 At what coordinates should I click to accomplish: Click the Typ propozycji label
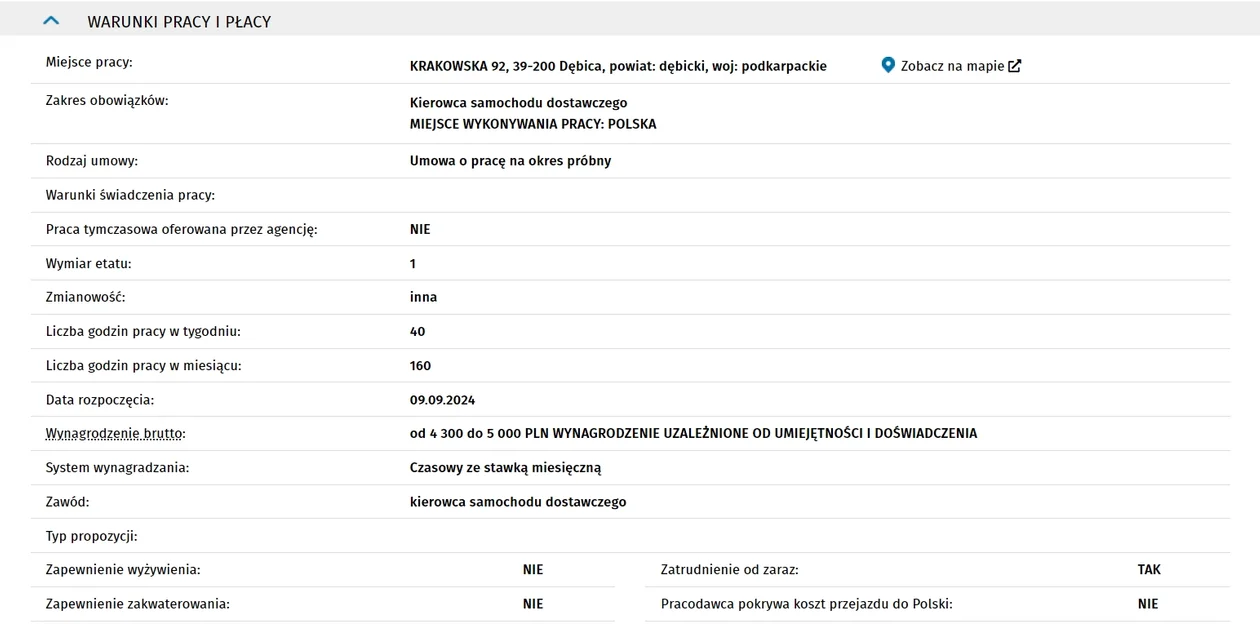pos(92,536)
